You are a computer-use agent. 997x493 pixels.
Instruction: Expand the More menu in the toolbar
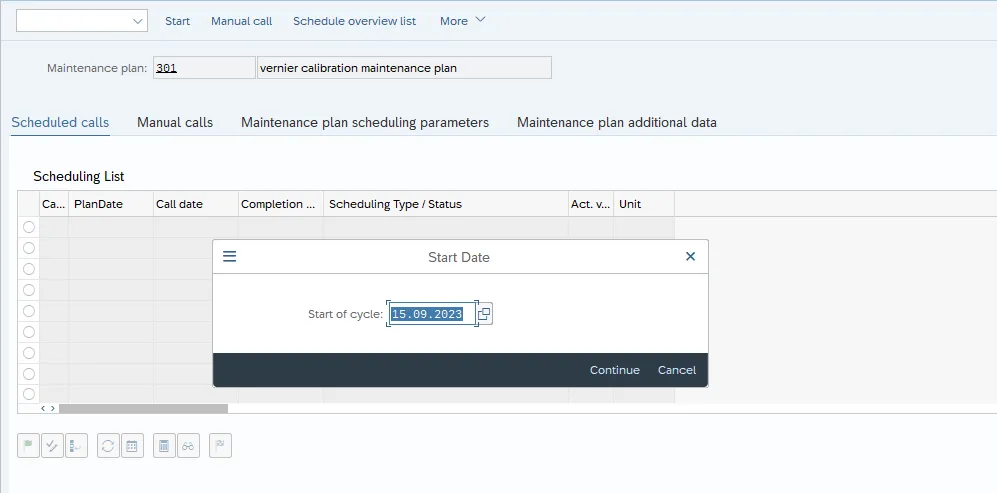point(462,21)
